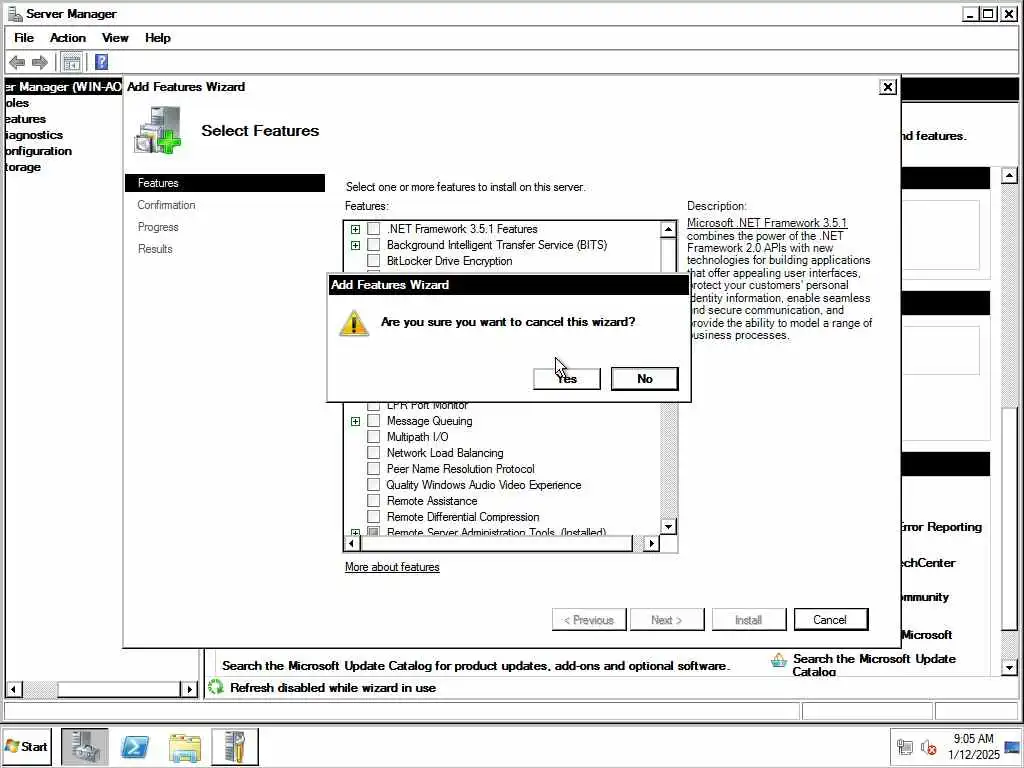Enable the Network Load Balancing checkbox
1024x768 pixels.
[x=374, y=453]
